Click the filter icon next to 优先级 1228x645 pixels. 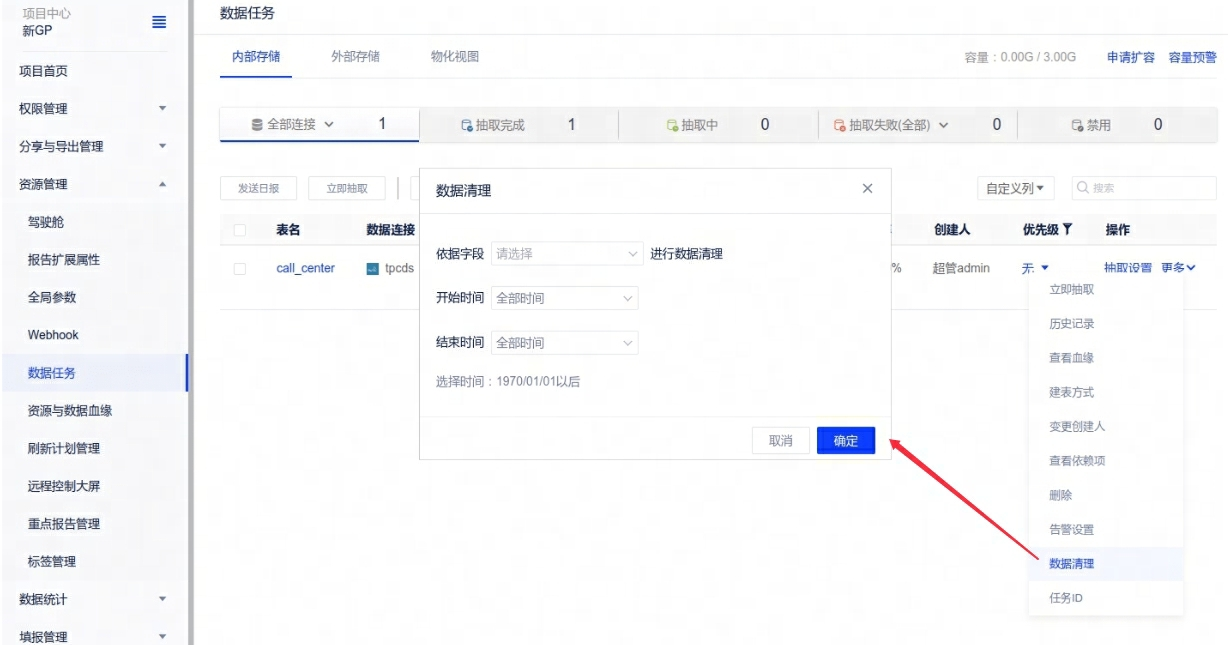point(1067,230)
